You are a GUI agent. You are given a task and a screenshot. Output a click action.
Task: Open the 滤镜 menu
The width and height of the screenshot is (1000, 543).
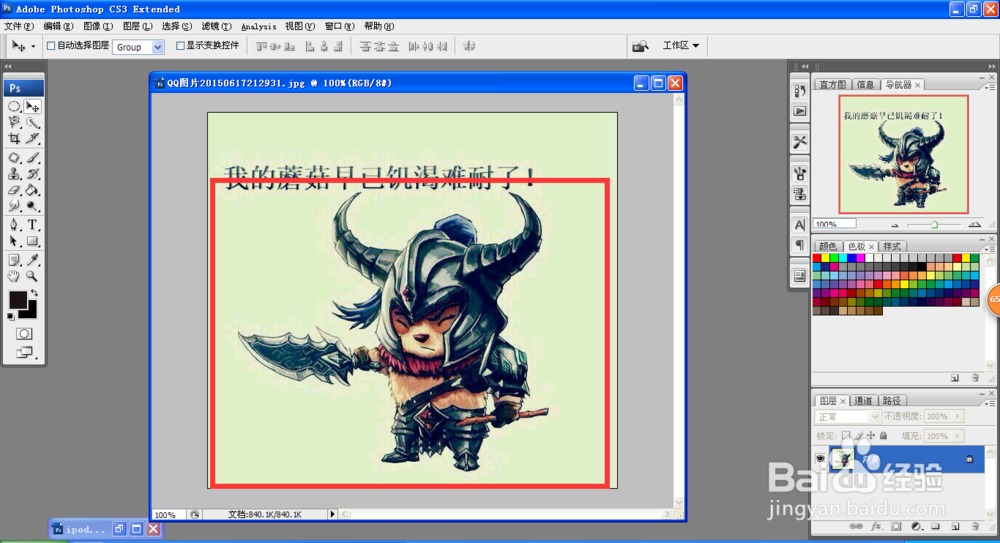[x=216, y=26]
